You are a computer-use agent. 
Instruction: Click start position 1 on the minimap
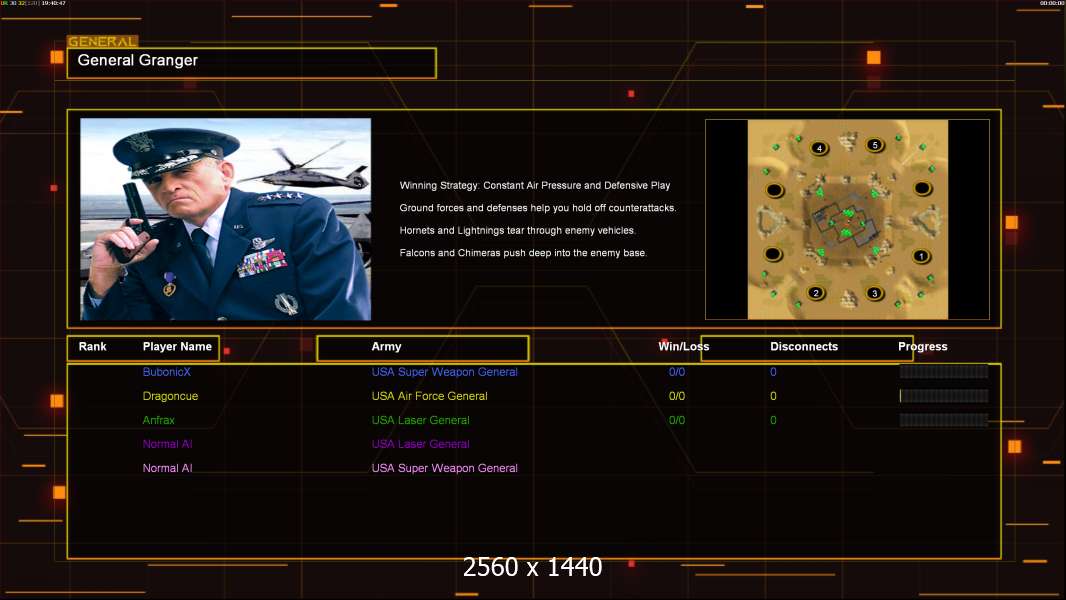(x=921, y=256)
